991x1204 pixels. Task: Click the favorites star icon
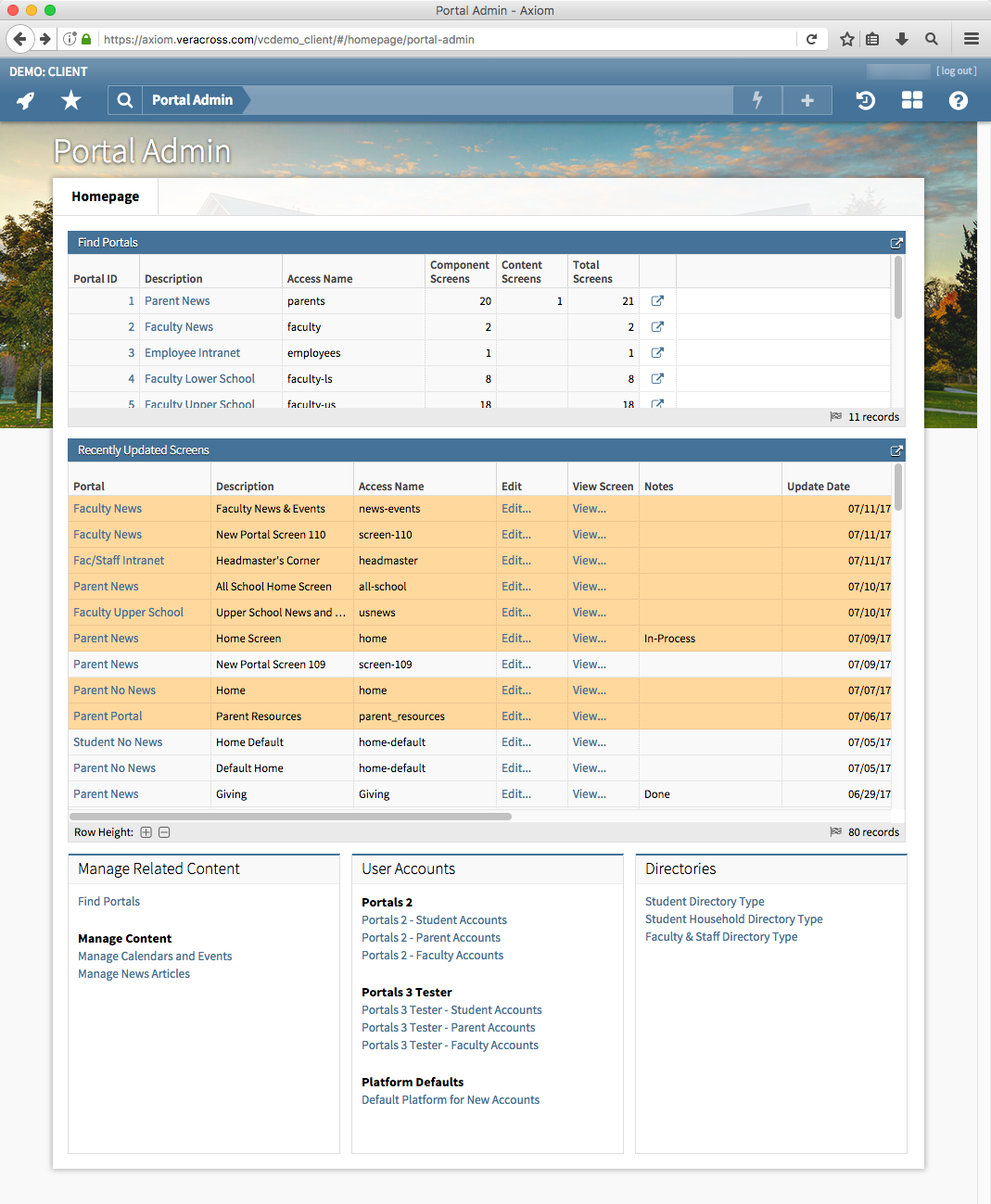[x=70, y=100]
